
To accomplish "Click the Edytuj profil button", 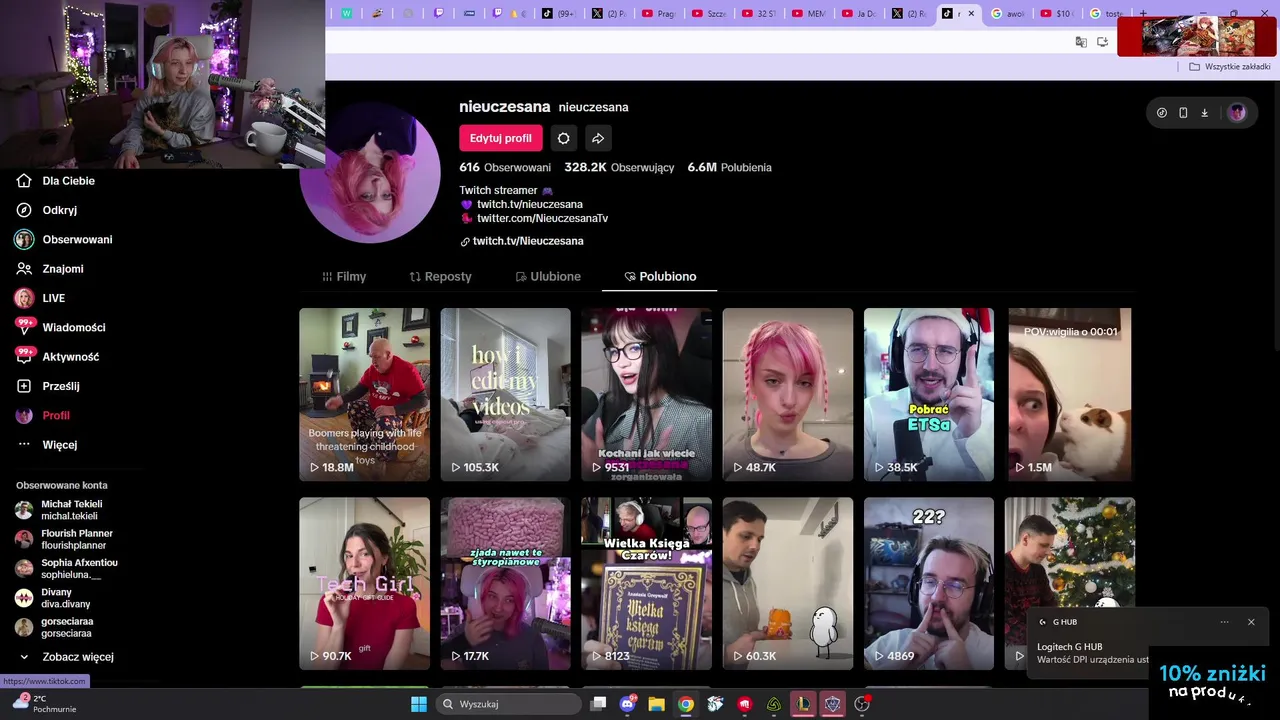I will click(x=501, y=138).
